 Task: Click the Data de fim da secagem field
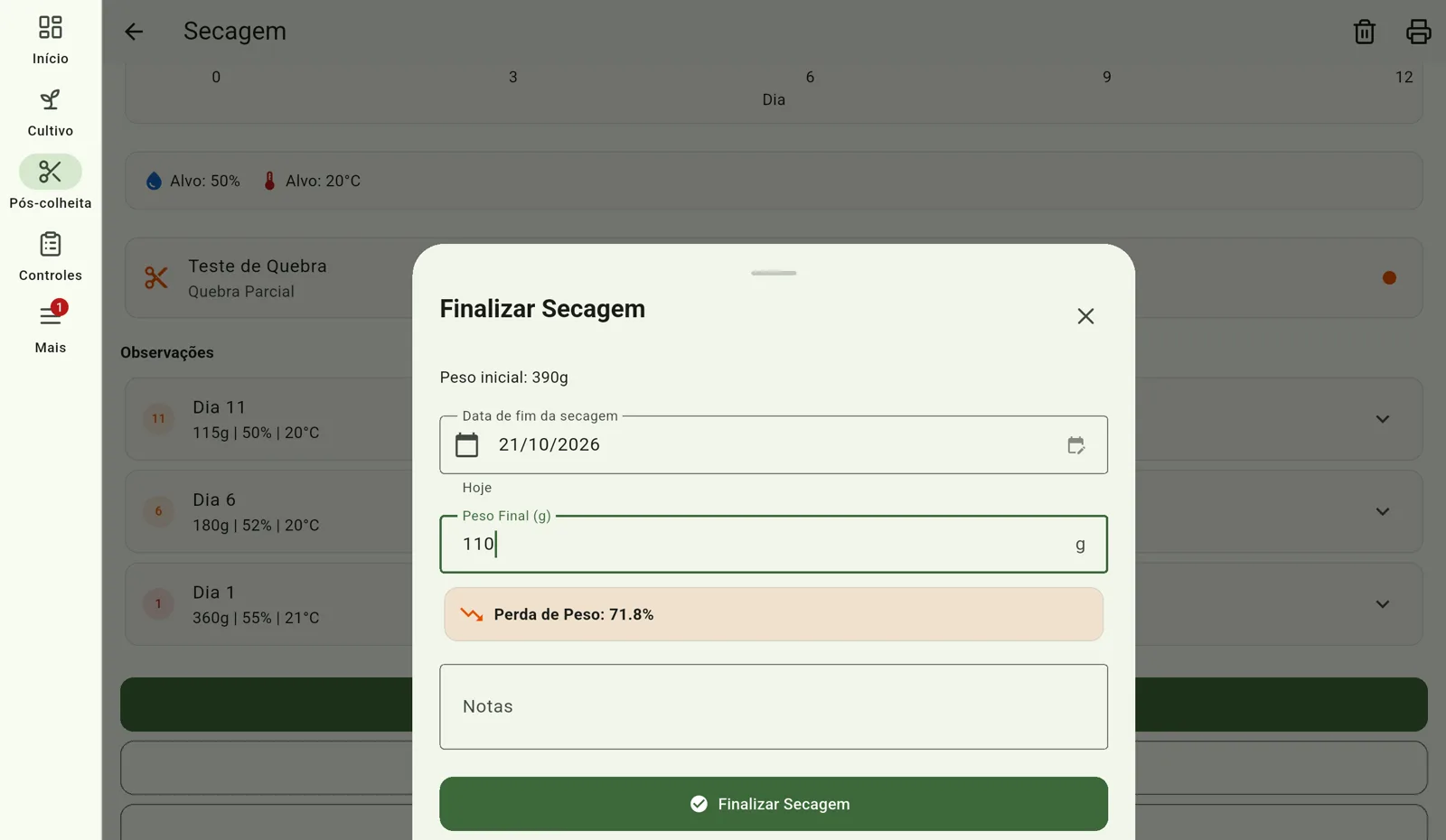pyautogui.click(x=774, y=444)
